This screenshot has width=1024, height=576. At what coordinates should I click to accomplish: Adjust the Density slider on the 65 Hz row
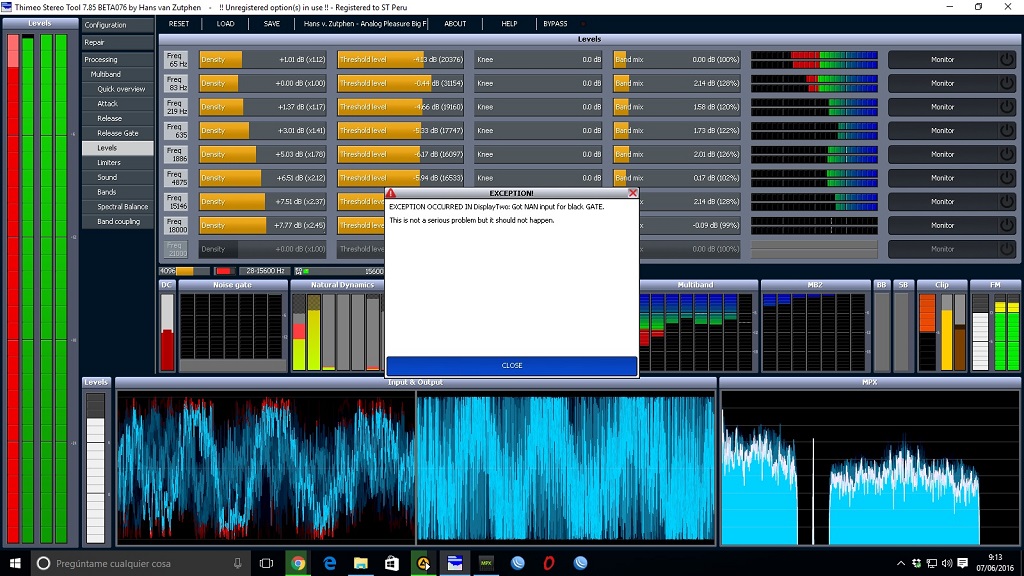tap(263, 59)
